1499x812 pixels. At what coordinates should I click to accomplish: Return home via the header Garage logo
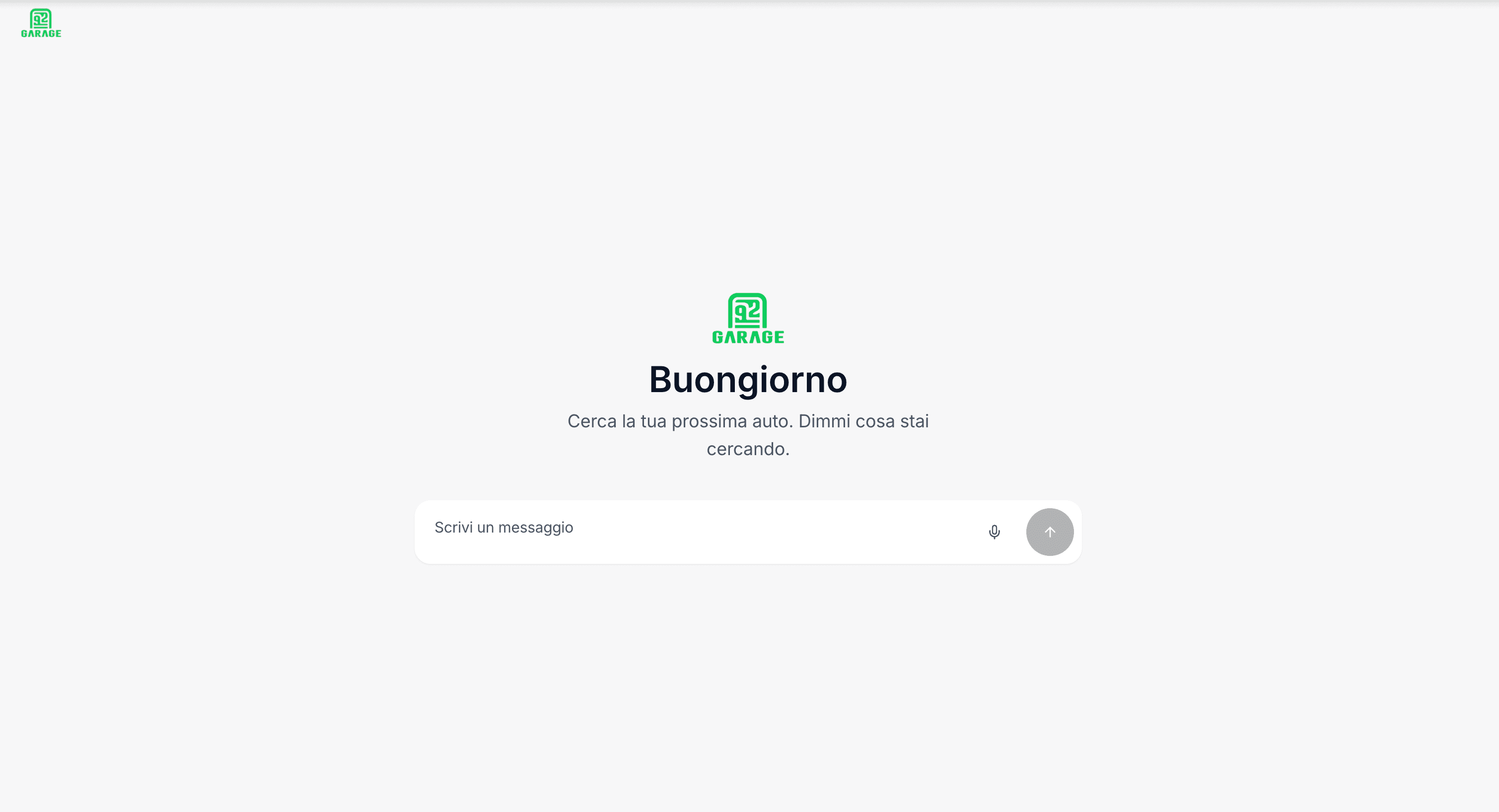(x=41, y=23)
